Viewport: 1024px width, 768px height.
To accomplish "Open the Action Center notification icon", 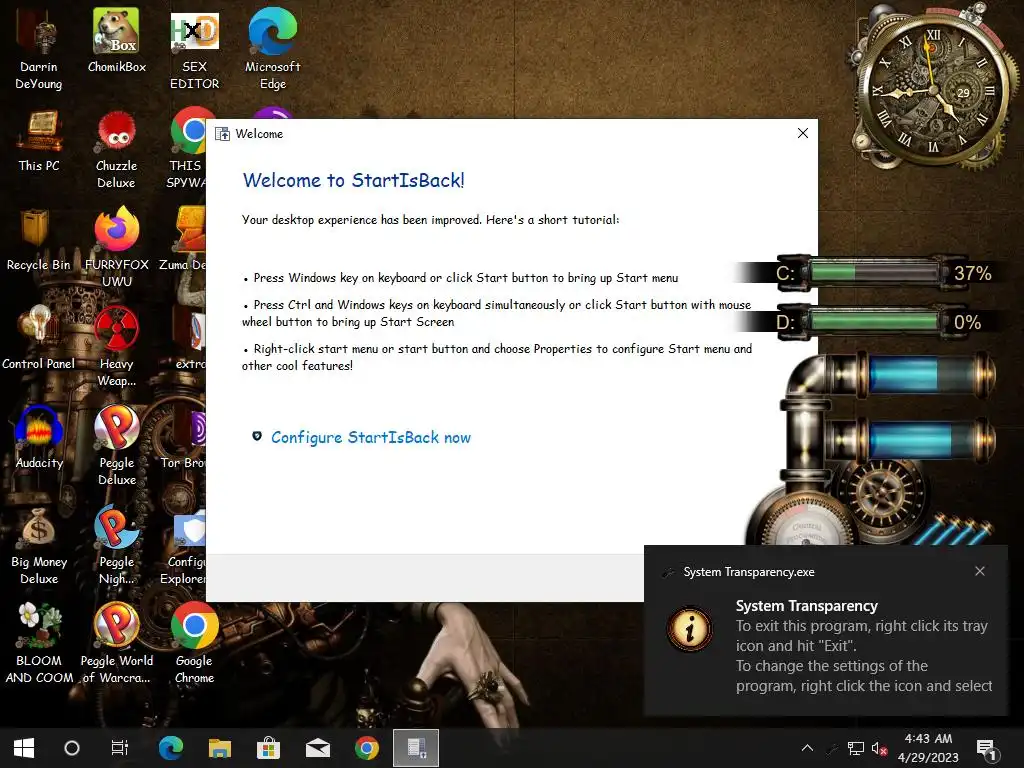I will pyautogui.click(x=985, y=748).
